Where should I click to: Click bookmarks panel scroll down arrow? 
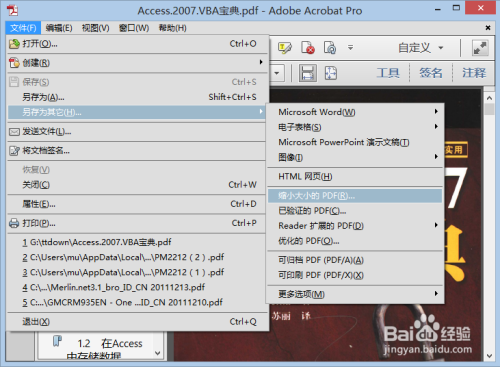(158, 353)
